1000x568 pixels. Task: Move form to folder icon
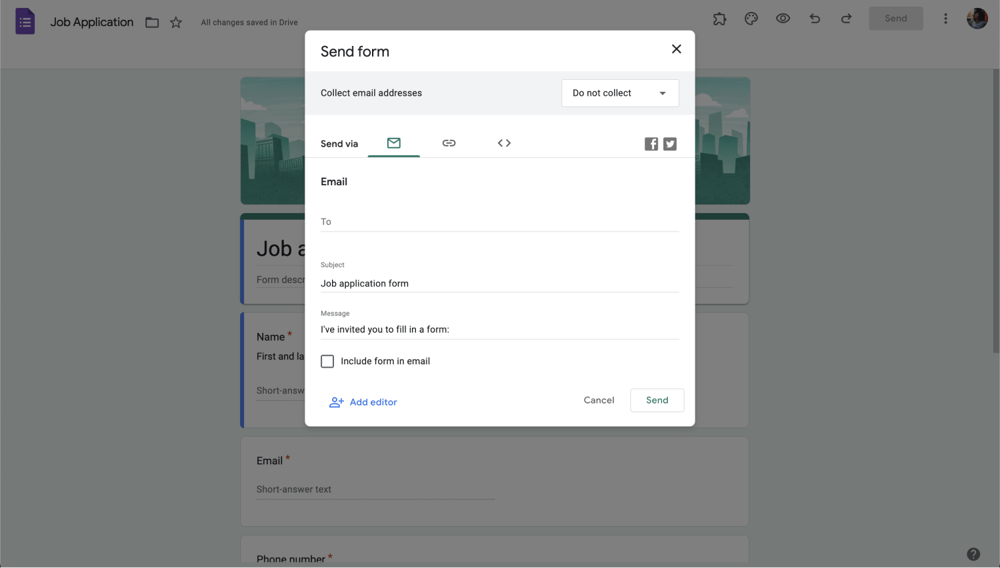pos(152,22)
